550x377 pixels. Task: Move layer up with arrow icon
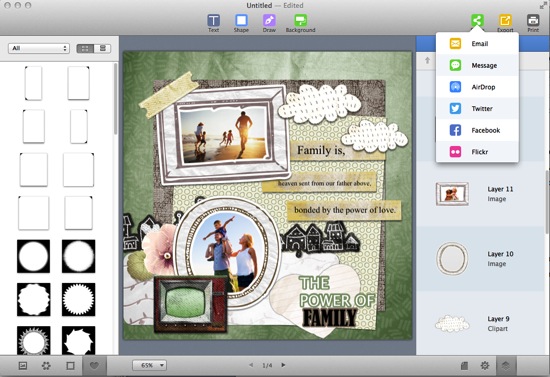pos(427,60)
